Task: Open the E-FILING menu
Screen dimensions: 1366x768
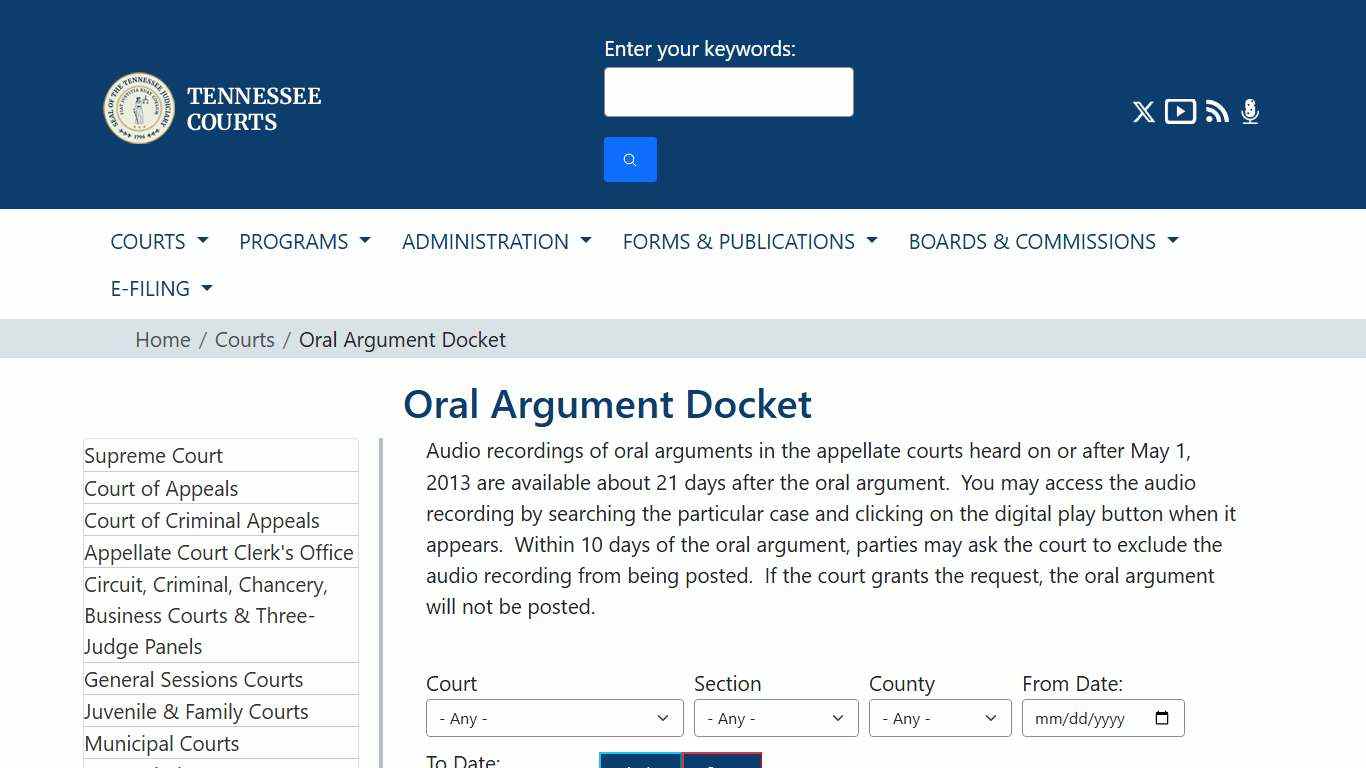Action: tap(161, 288)
